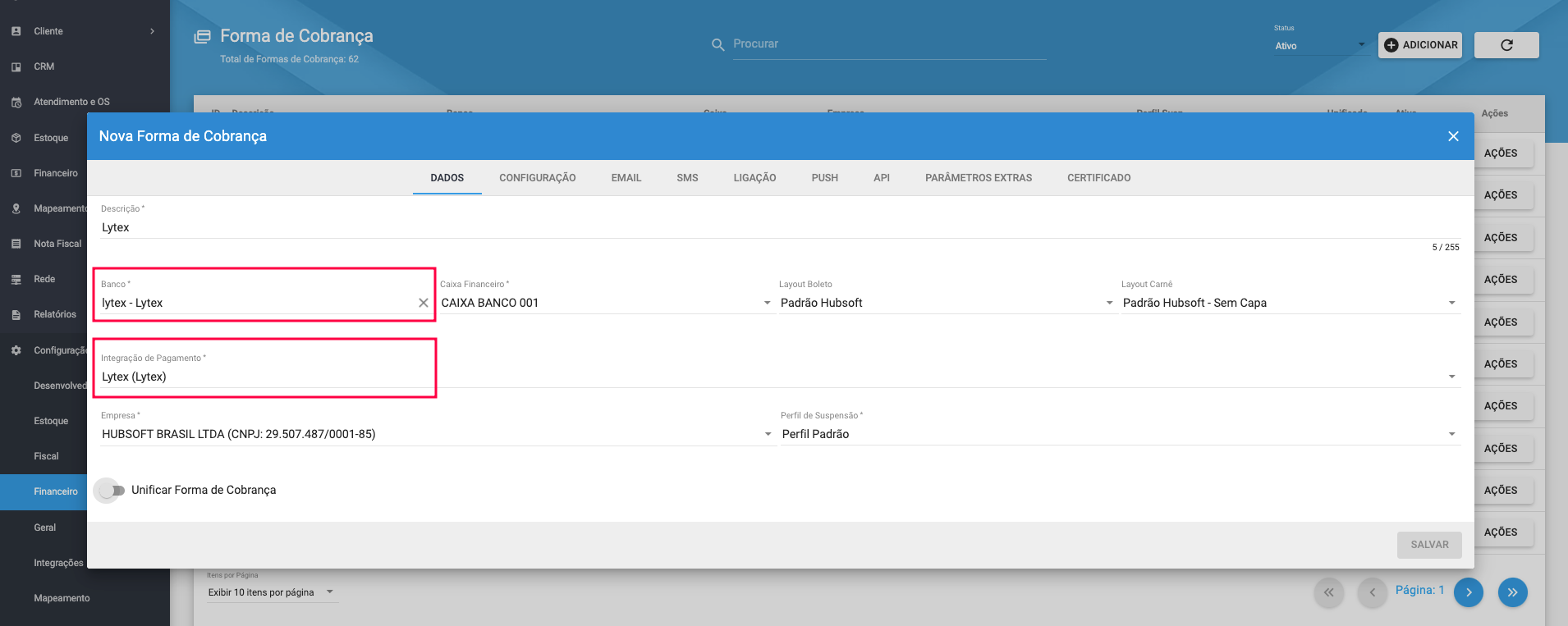This screenshot has height=626, width=1568.
Task: Switch to the LIGAÇÃO tab
Action: point(755,178)
